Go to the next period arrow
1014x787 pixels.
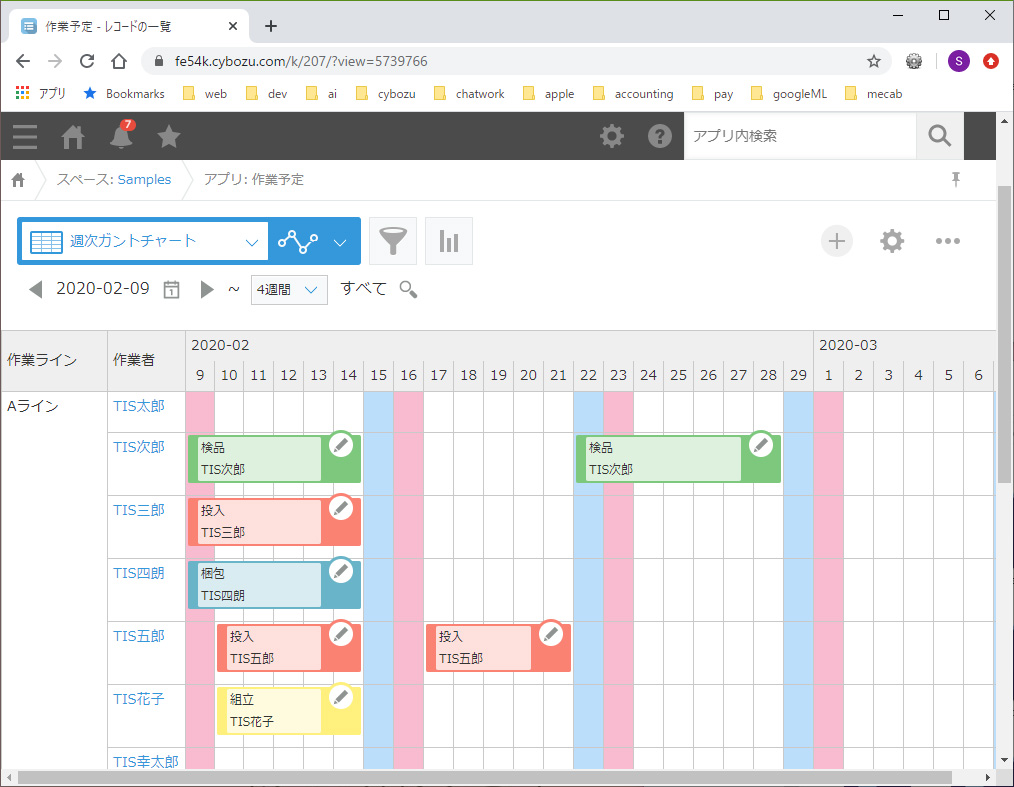[x=207, y=289]
